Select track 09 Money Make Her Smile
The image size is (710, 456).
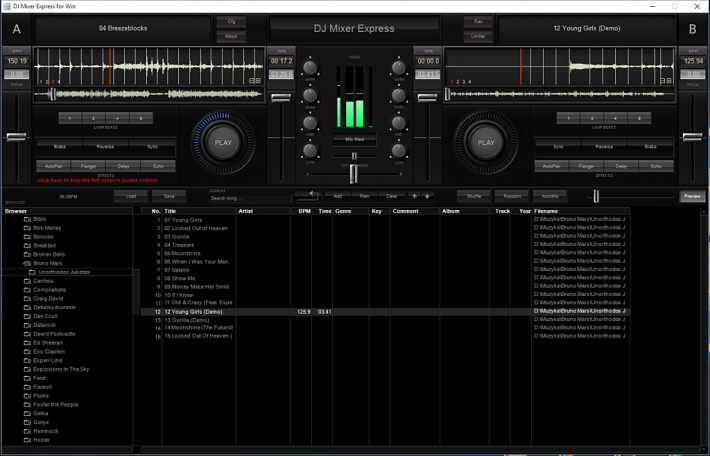pyautogui.click(x=197, y=287)
